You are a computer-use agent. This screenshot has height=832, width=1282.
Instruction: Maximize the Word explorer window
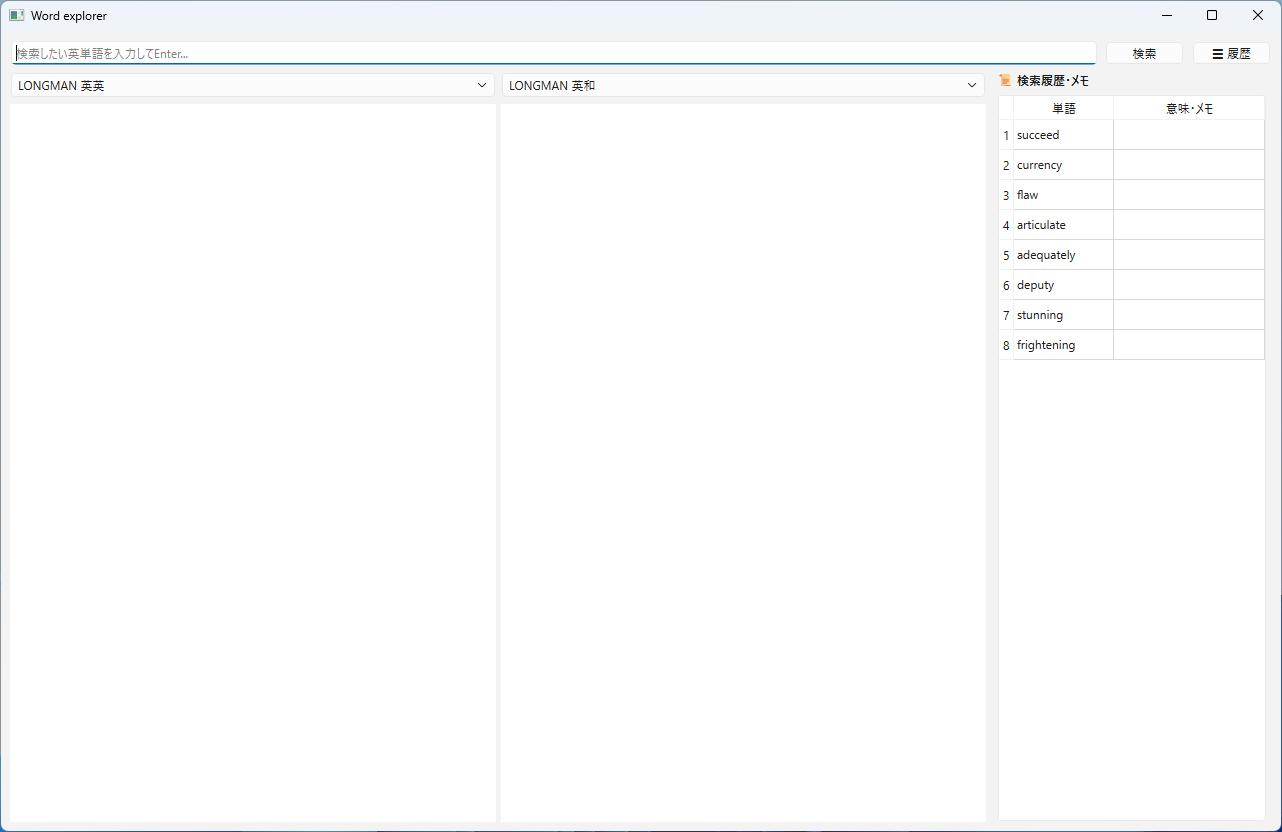tap(1212, 15)
